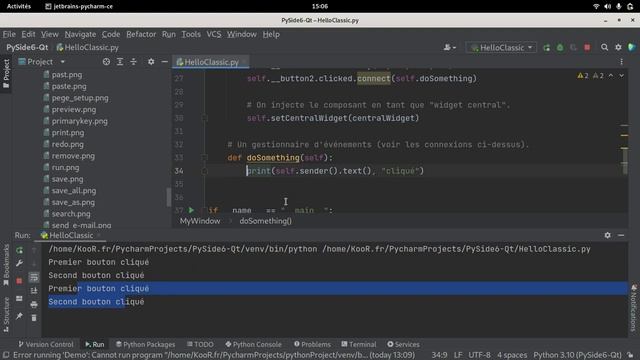Open the VCS menu
Screen dimensions: 640x360
(x=214, y=34)
